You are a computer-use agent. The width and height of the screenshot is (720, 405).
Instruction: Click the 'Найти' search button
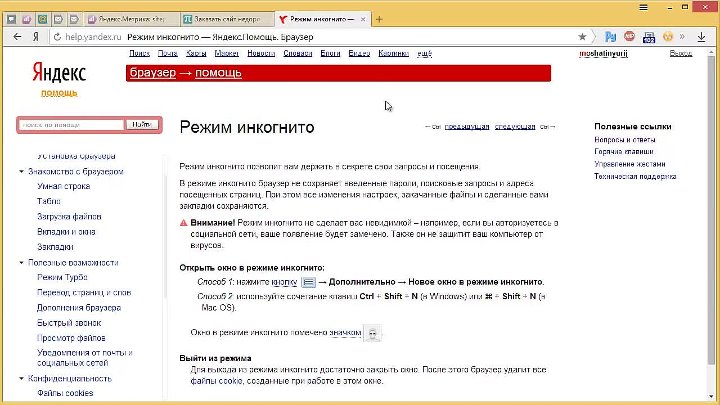click(x=142, y=125)
